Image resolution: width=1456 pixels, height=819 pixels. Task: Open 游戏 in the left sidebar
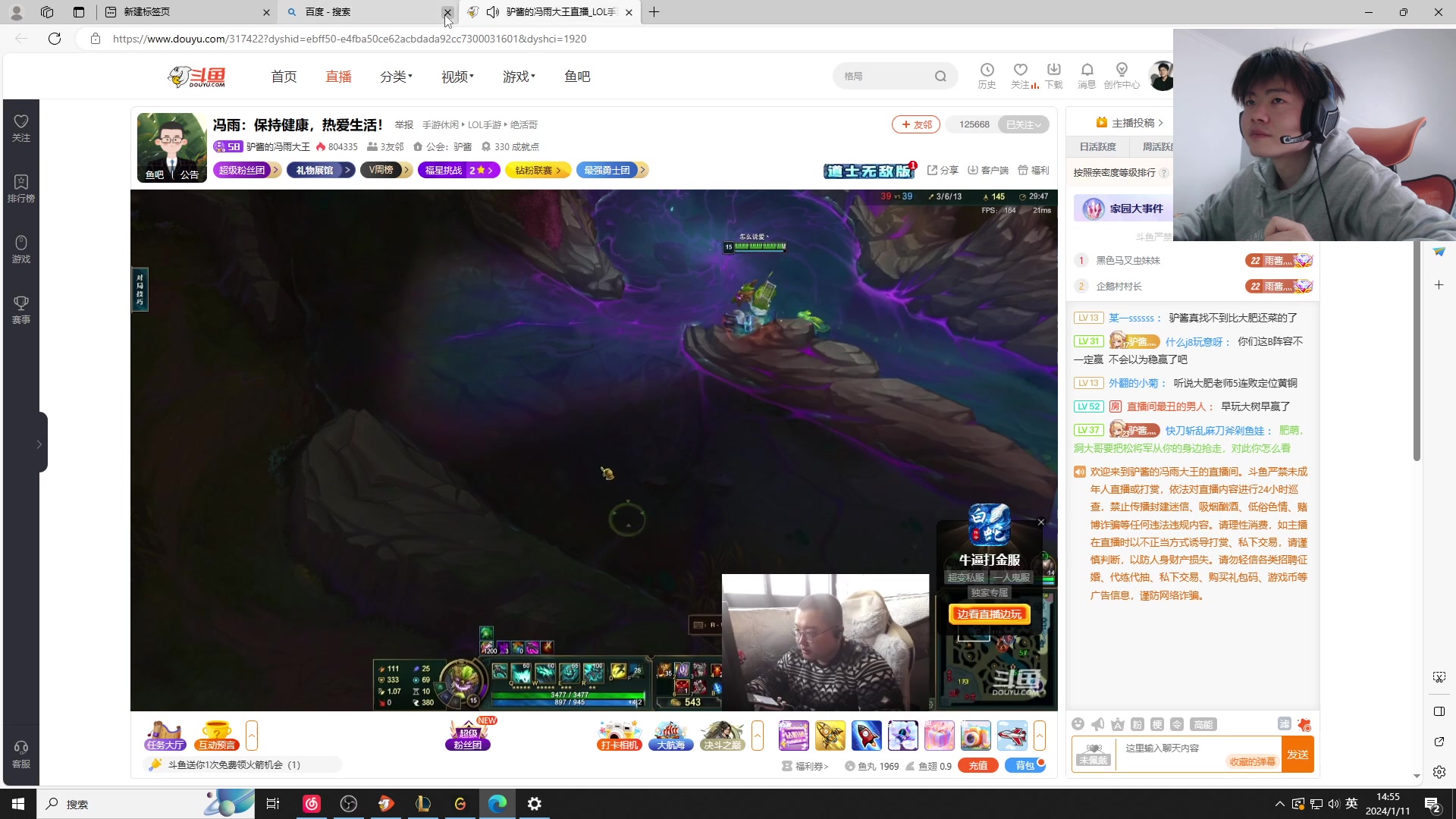(21, 249)
